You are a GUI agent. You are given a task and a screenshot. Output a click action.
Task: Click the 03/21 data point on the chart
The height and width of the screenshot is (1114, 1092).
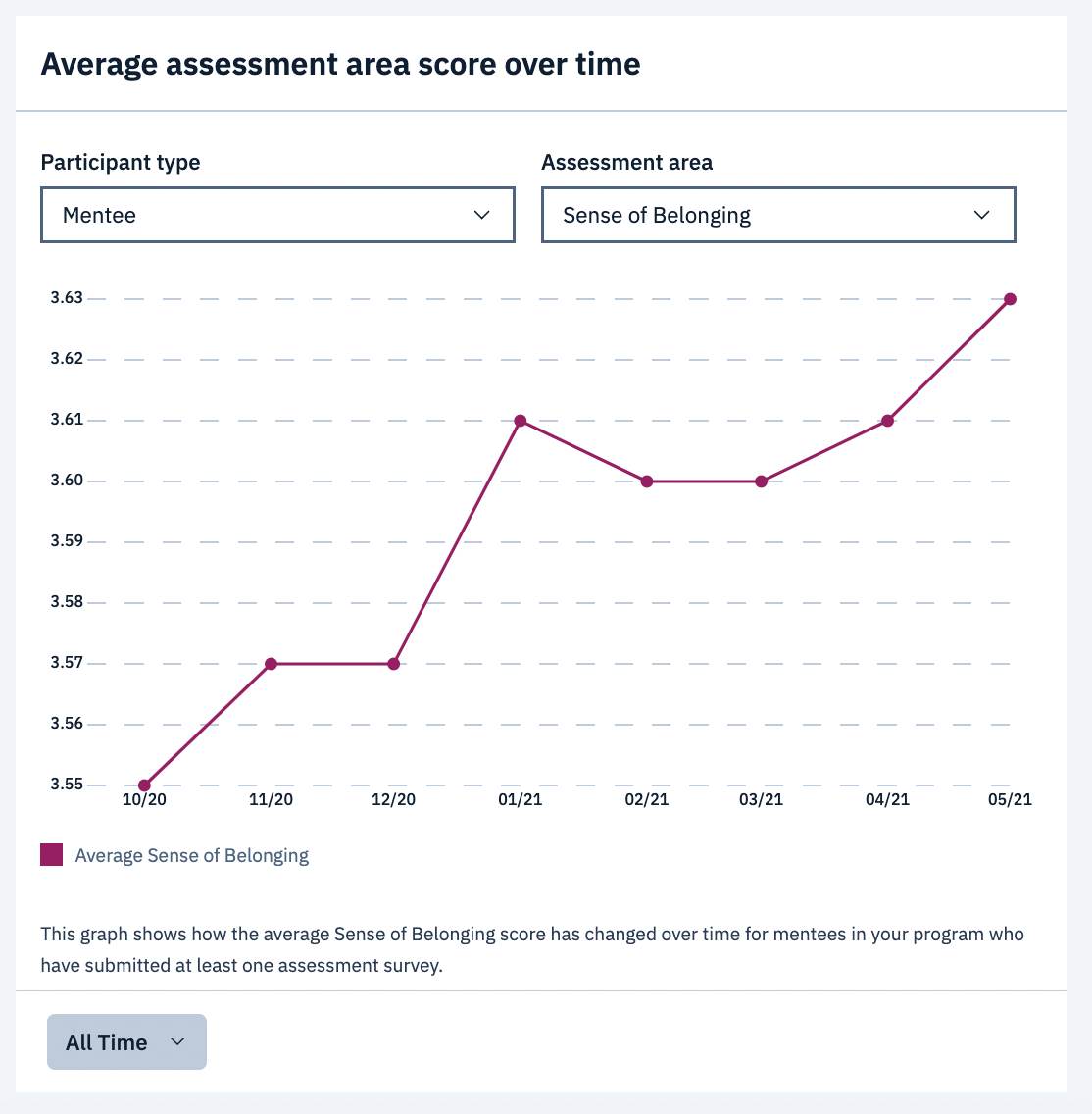[761, 481]
